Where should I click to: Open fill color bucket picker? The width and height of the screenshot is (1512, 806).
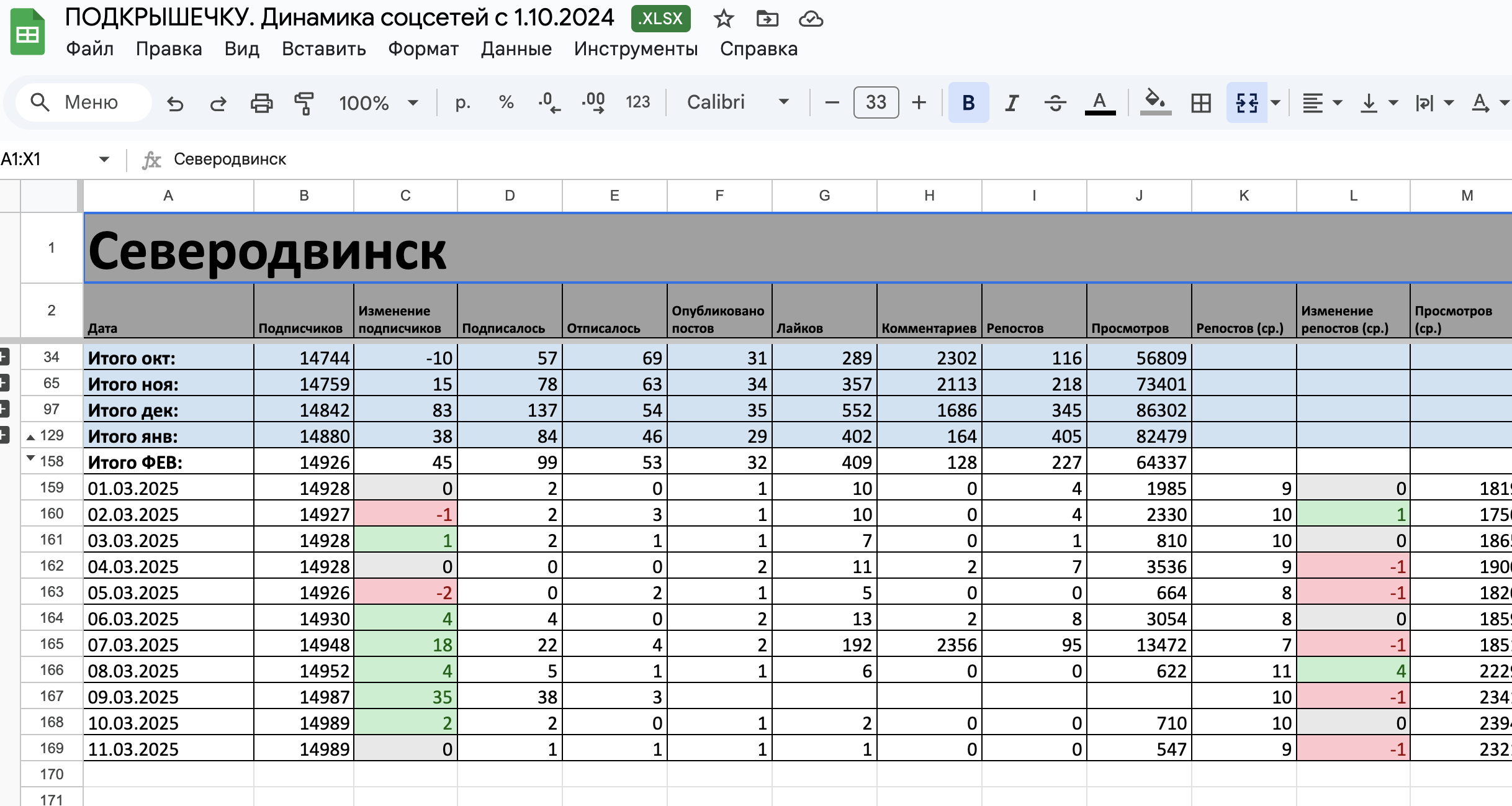1155,102
